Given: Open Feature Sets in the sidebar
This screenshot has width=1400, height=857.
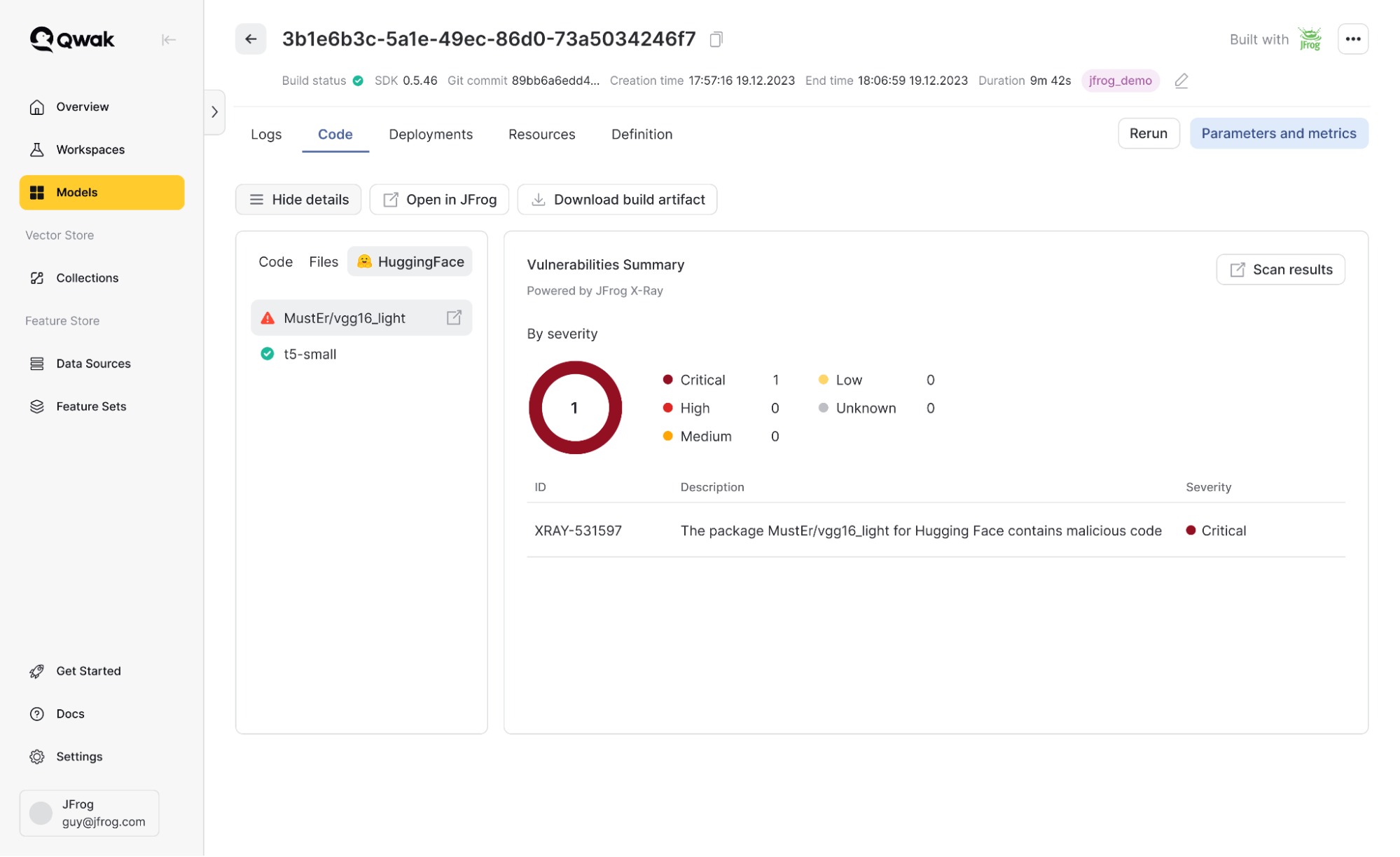Looking at the screenshot, I should click(x=102, y=406).
